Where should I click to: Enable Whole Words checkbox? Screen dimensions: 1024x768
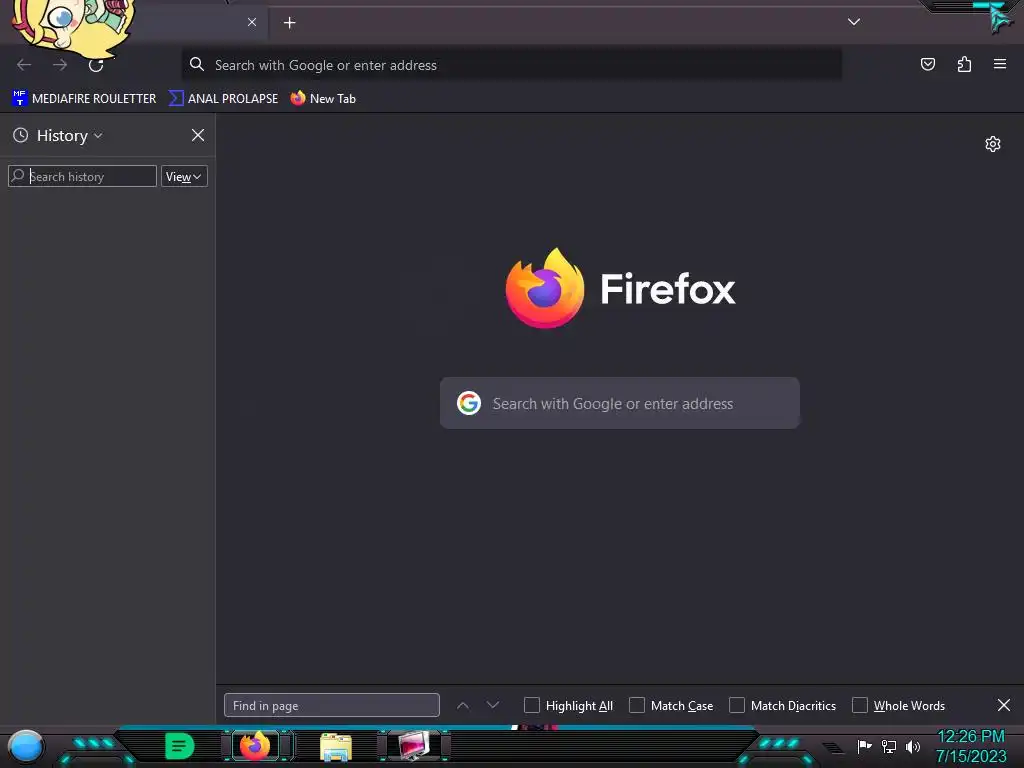[859, 705]
